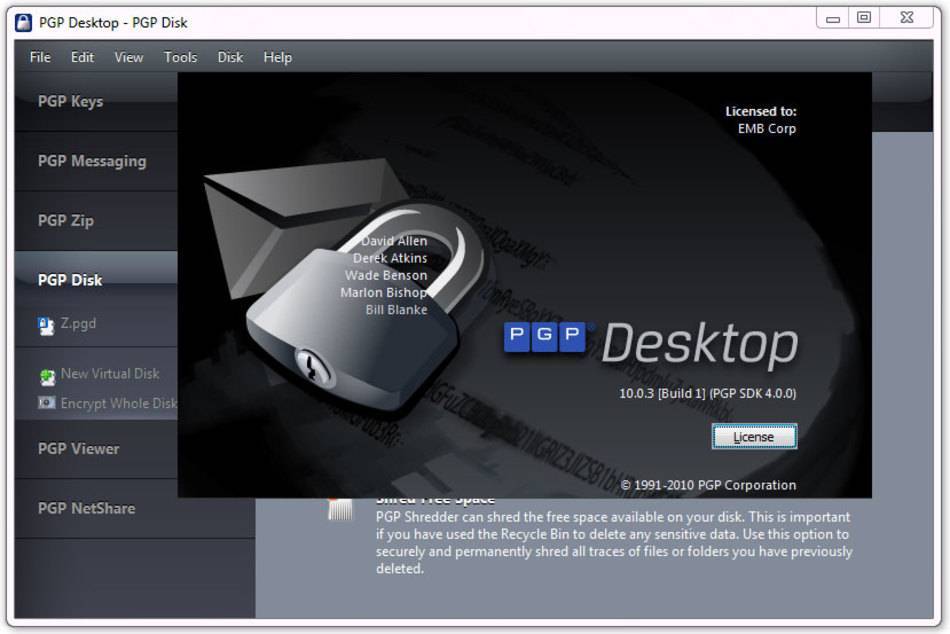Select the New Virtual Disk link text
This screenshot has height=634, width=950.
110,373
